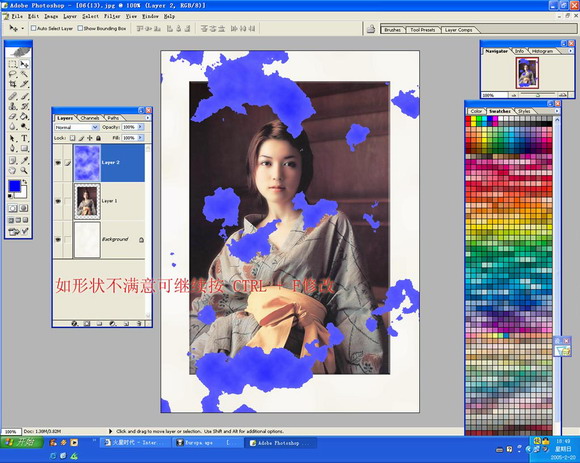Select the Lasso tool
The width and height of the screenshot is (580, 463).
(x=13, y=74)
